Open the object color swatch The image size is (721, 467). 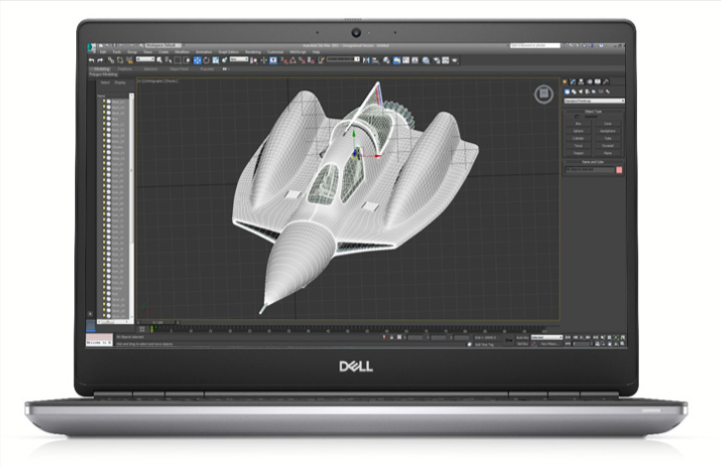point(619,170)
